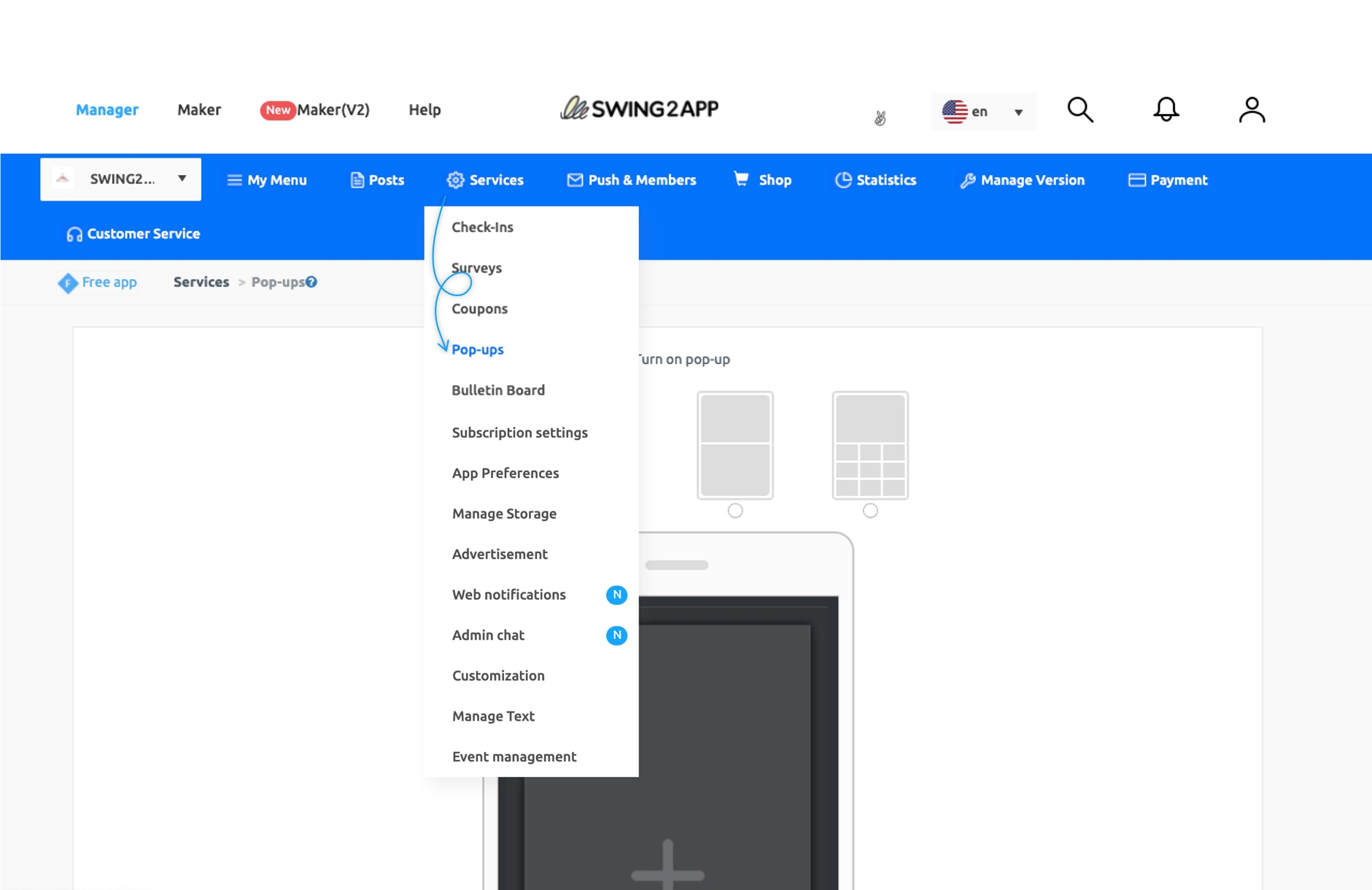1372x890 pixels.
Task: Click the app thumbnail icon in SWING2 selector
Action: (x=63, y=179)
